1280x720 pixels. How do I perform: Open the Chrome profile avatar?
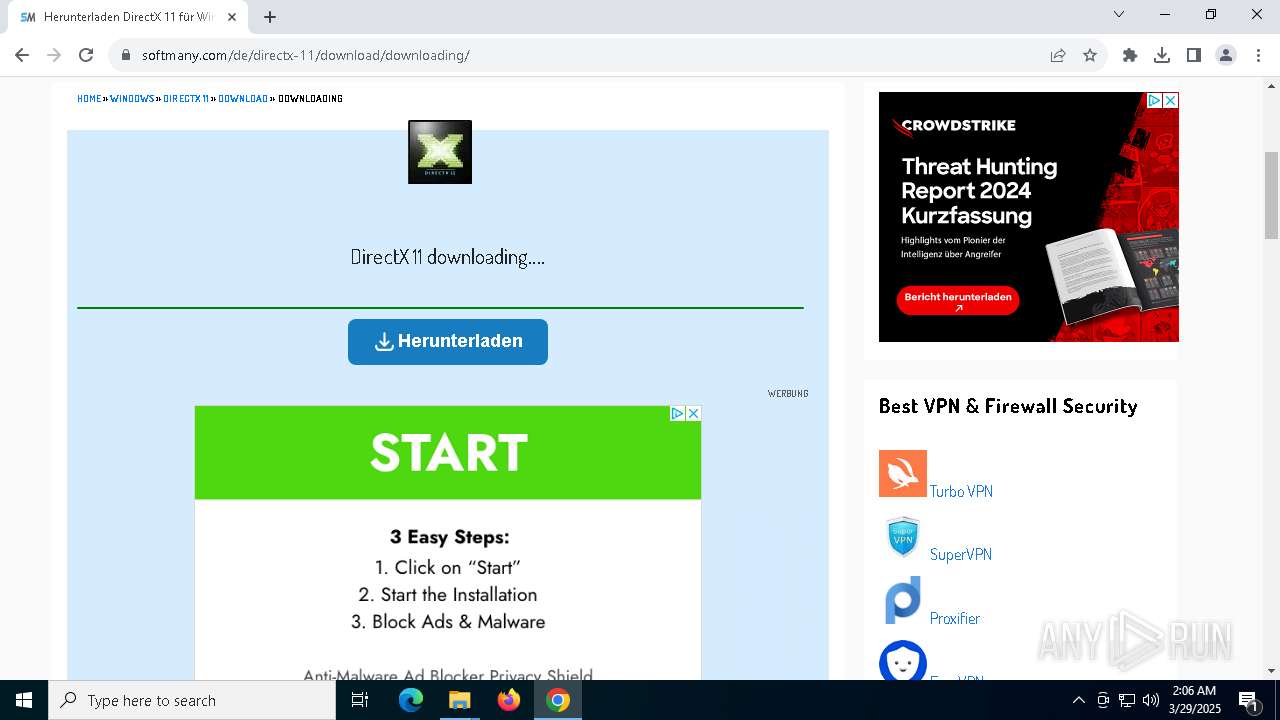[x=1226, y=55]
